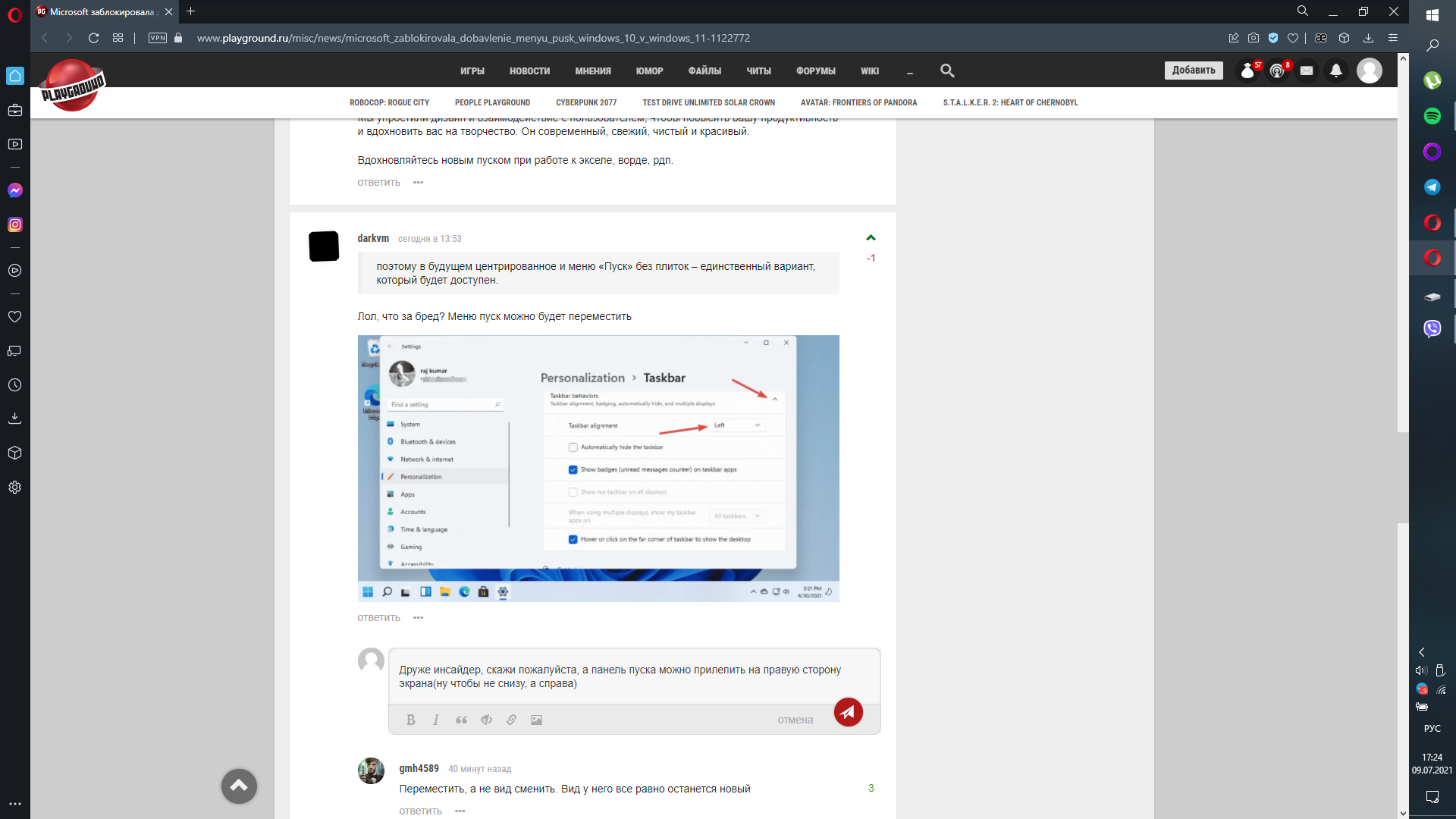Image resolution: width=1456 pixels, height=819 pixels.
Task: Insert an image into the comment
Action: [536, 720]
